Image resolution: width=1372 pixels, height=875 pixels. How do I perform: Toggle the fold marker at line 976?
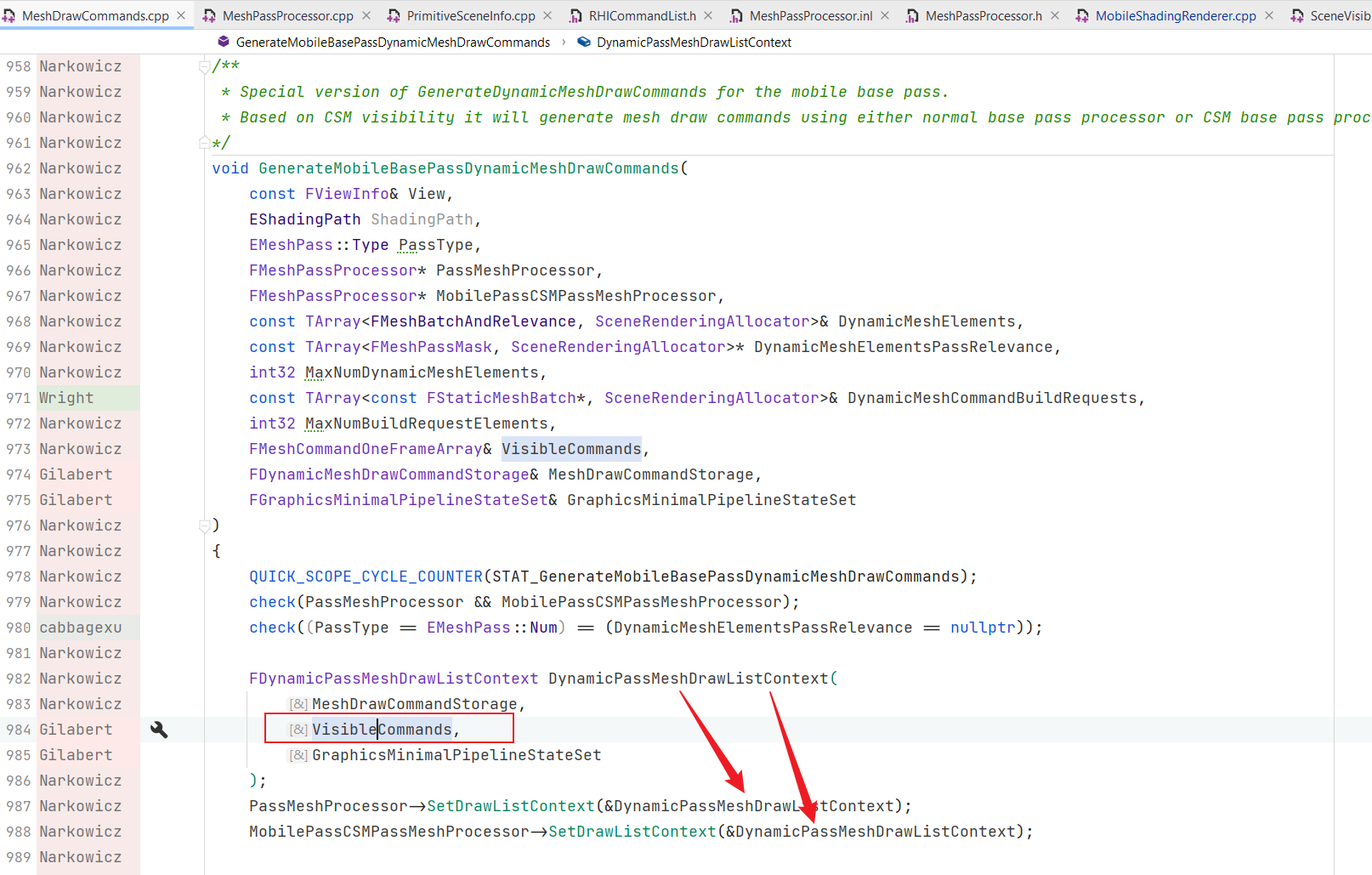[x=204, y=526]
